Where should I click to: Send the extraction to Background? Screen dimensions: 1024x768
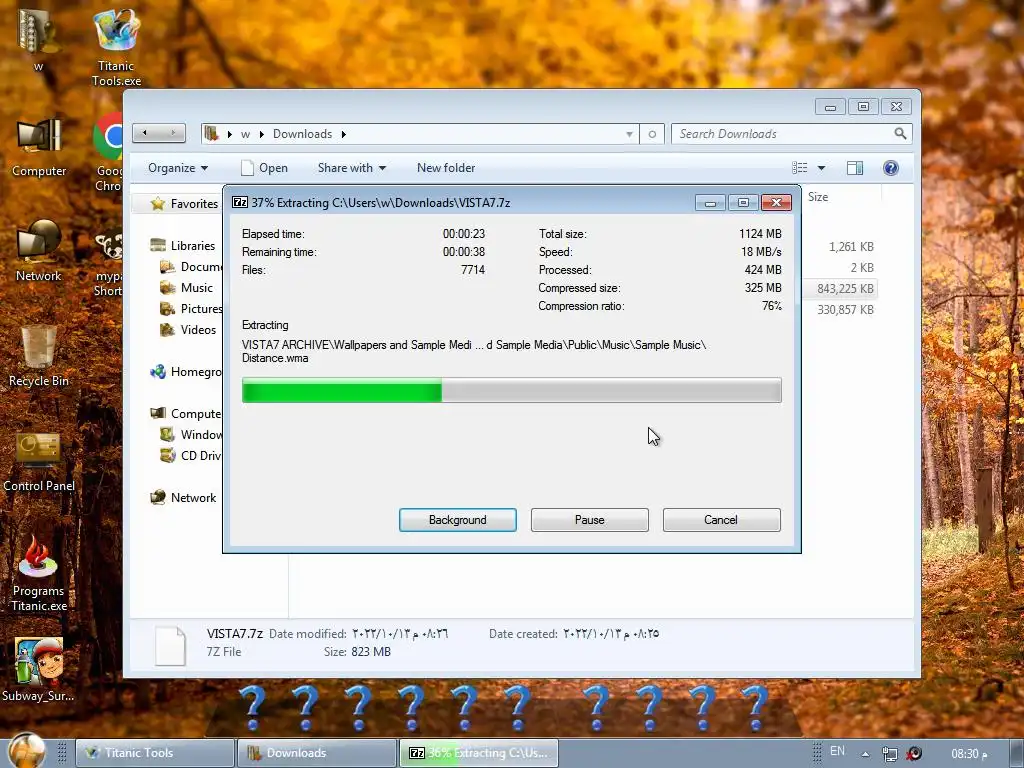[457, 520]
